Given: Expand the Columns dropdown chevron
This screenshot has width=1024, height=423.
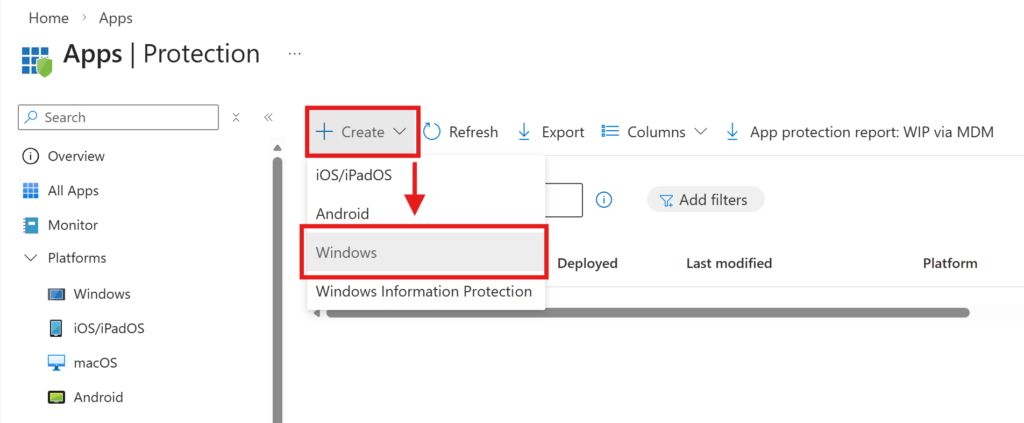Looking at the screenshot, I should point(700,132).
